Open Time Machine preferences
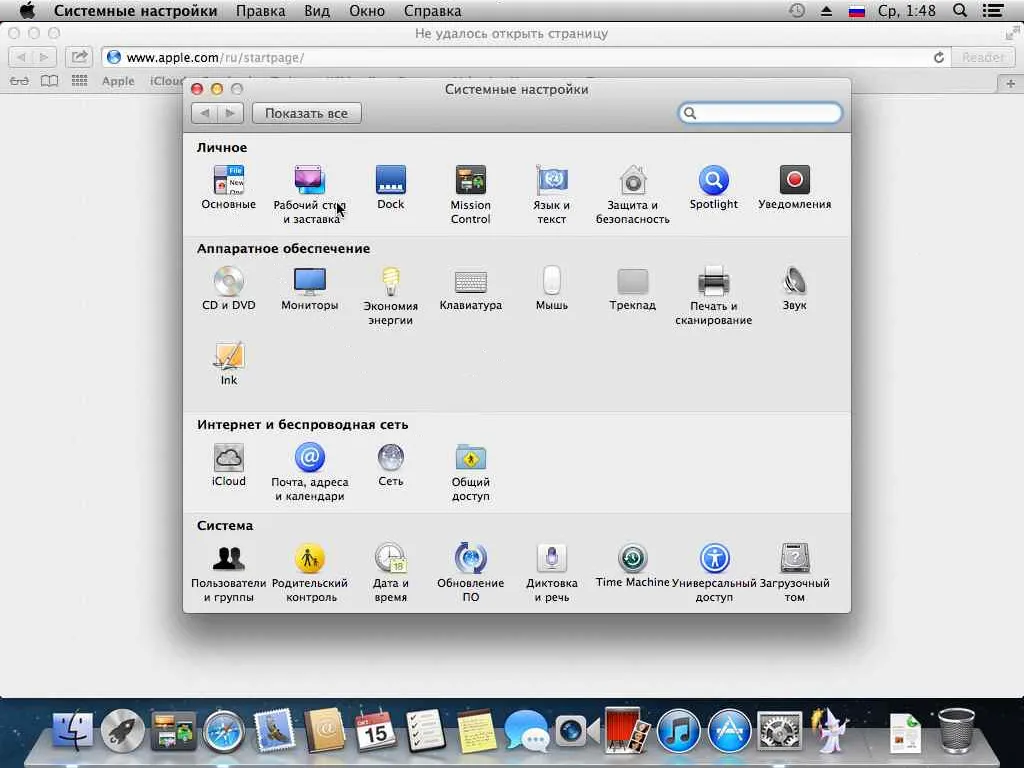1024x768 pixels. [x=633, y=566]
